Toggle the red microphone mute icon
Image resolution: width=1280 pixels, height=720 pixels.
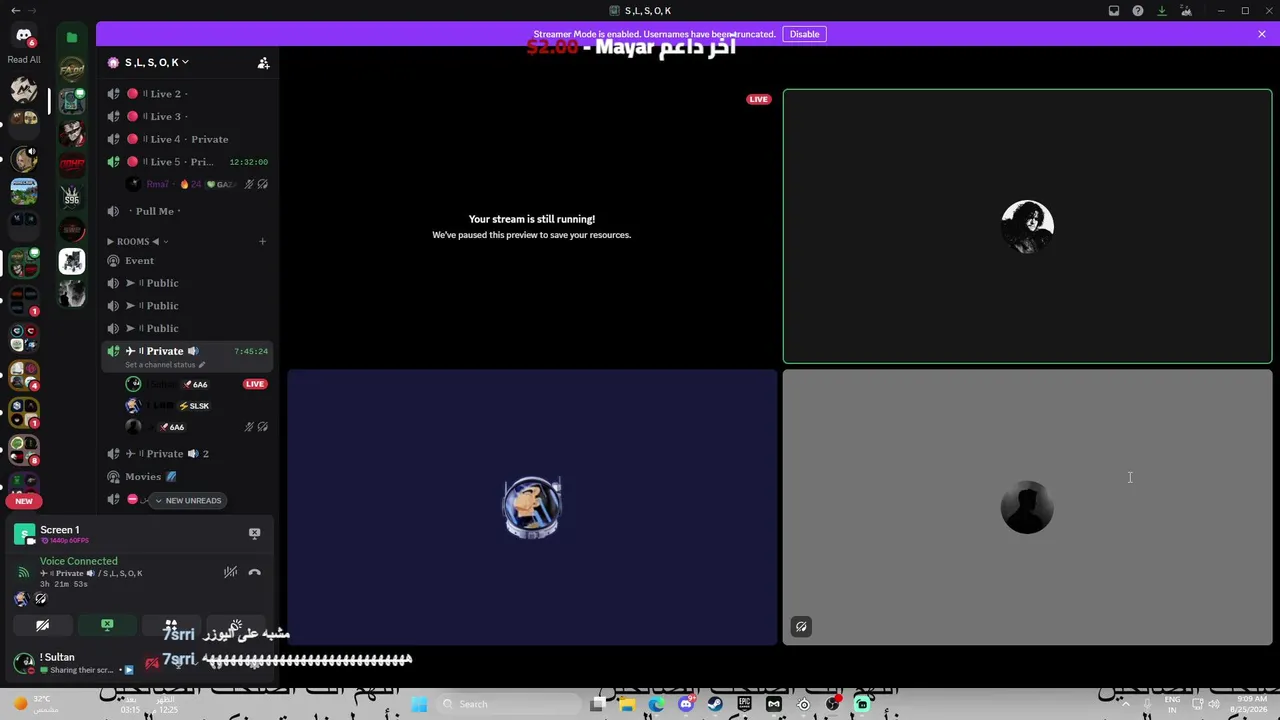152,663
